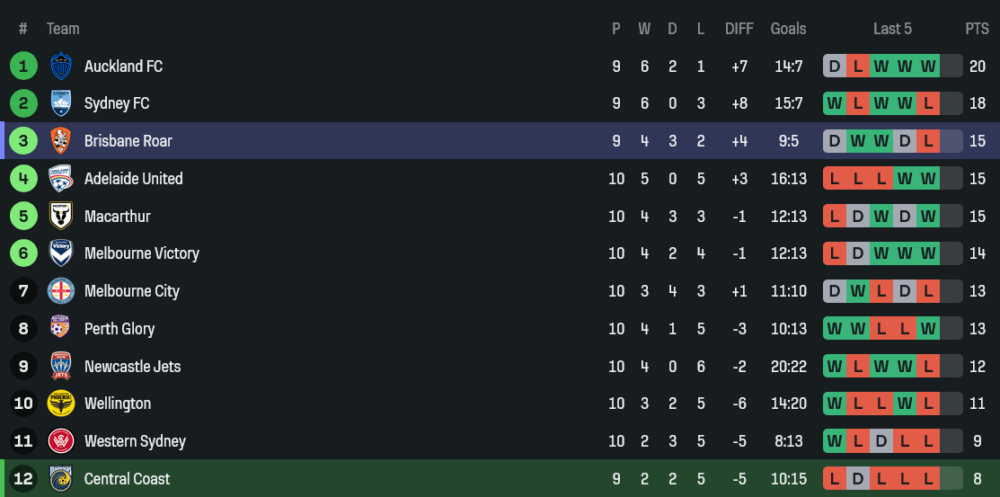Click the Melbourne Victory crest icon
1000x497 pixels.
pos(61,254)
